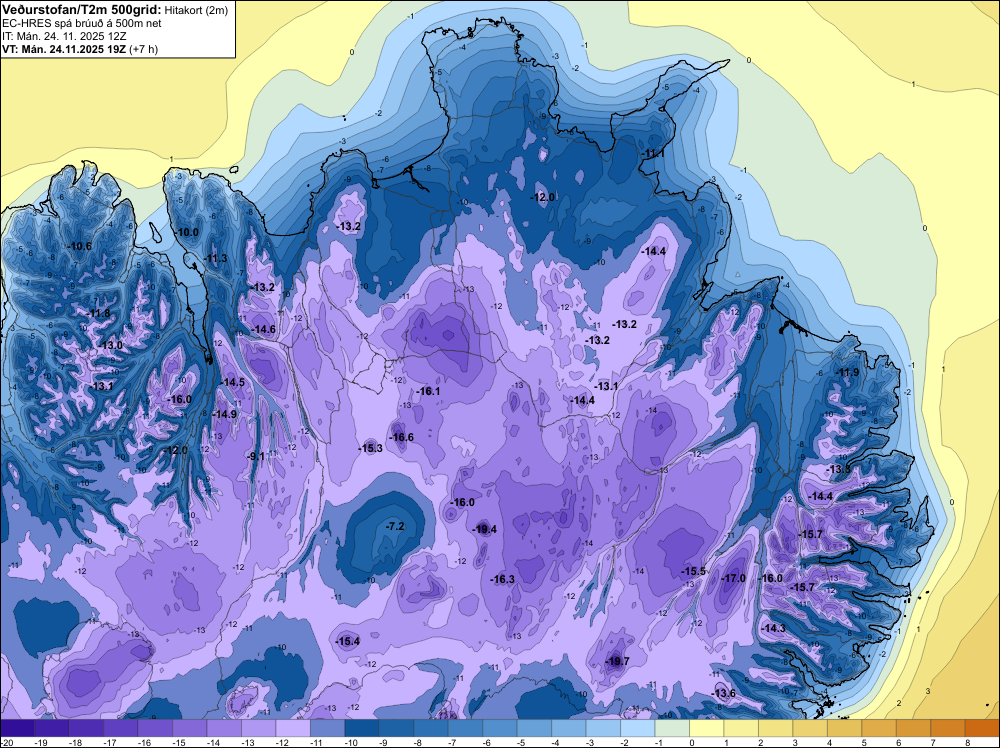Click the -19.4 temperature value on the map
The image size is (1000, 748).
click(485, 529)
